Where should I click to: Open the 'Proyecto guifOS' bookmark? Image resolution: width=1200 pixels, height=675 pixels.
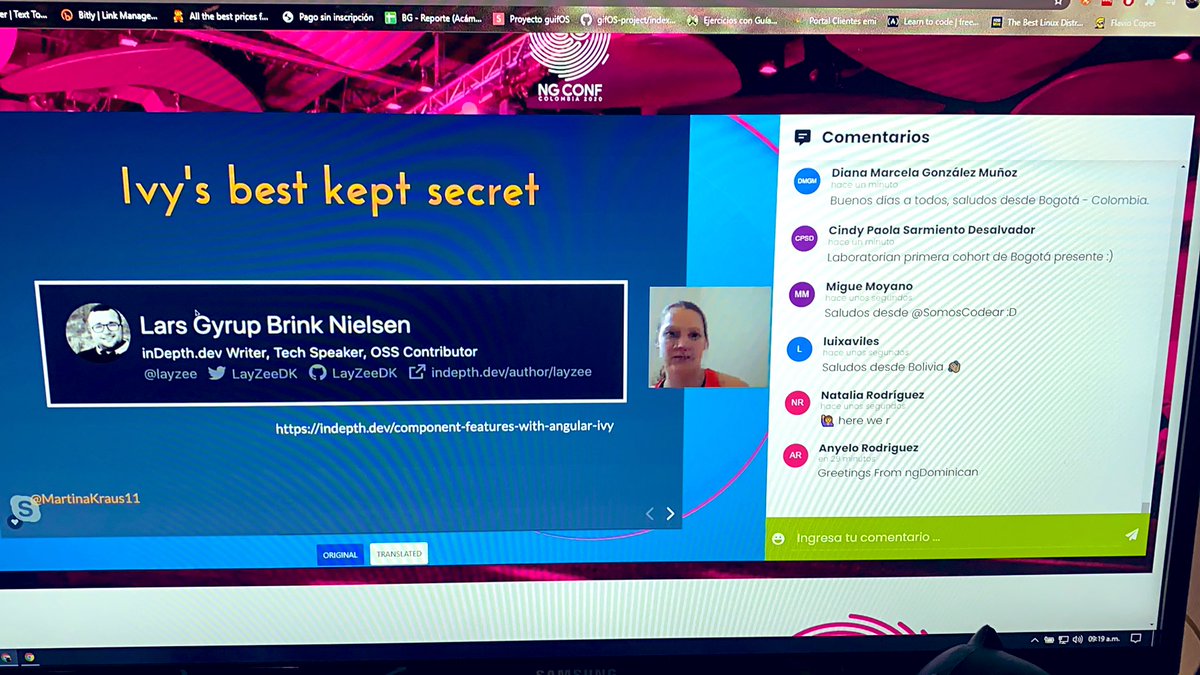click(x=531, y=18)
